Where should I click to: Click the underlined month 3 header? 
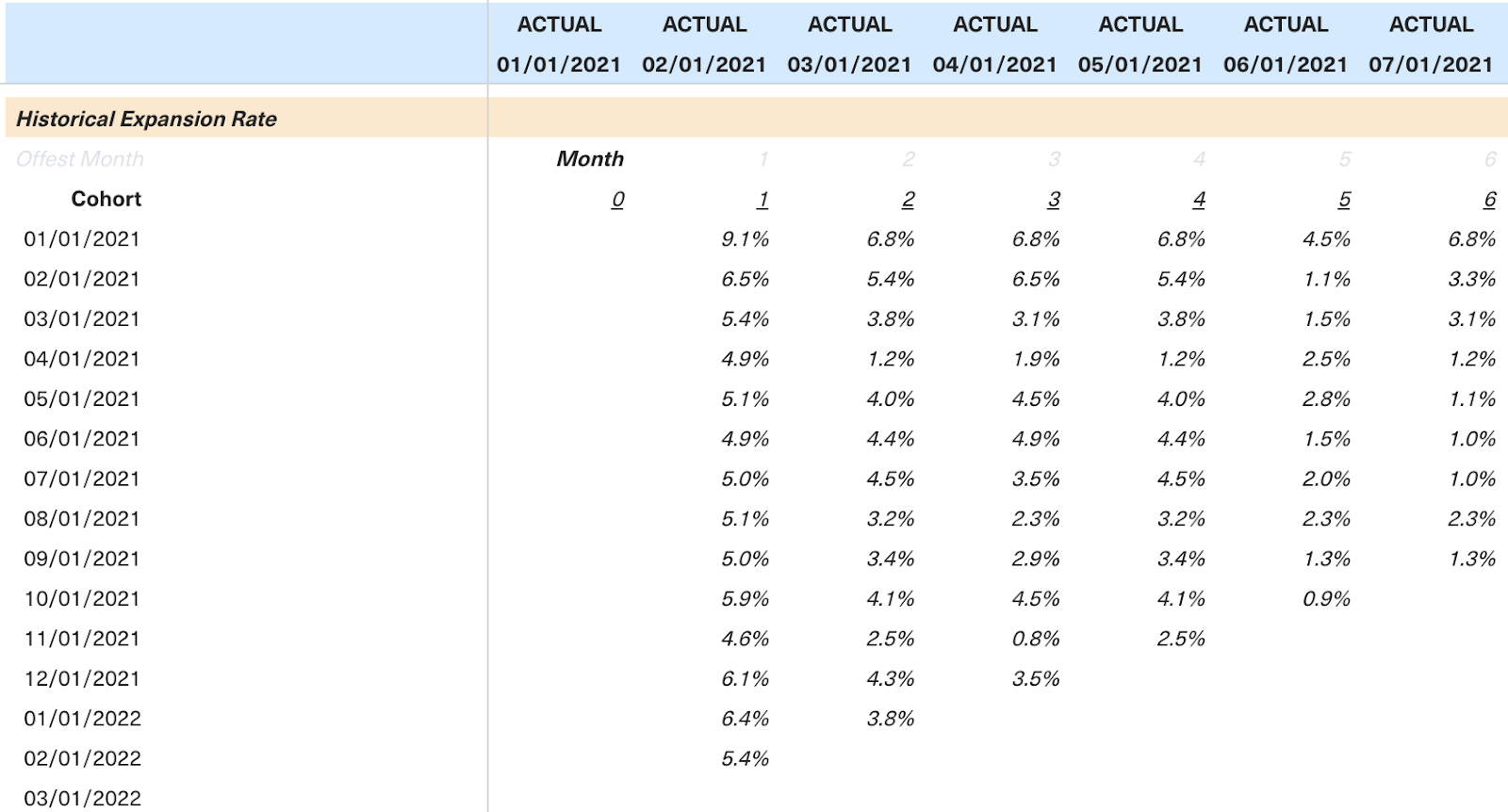tap(1053, 199)
